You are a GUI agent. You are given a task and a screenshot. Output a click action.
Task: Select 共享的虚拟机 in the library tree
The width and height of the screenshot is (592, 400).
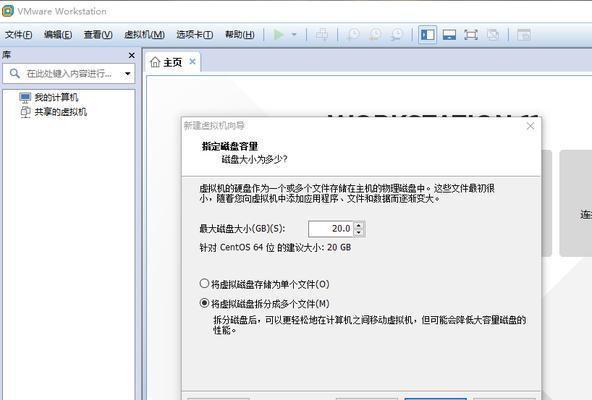point(60,112)
